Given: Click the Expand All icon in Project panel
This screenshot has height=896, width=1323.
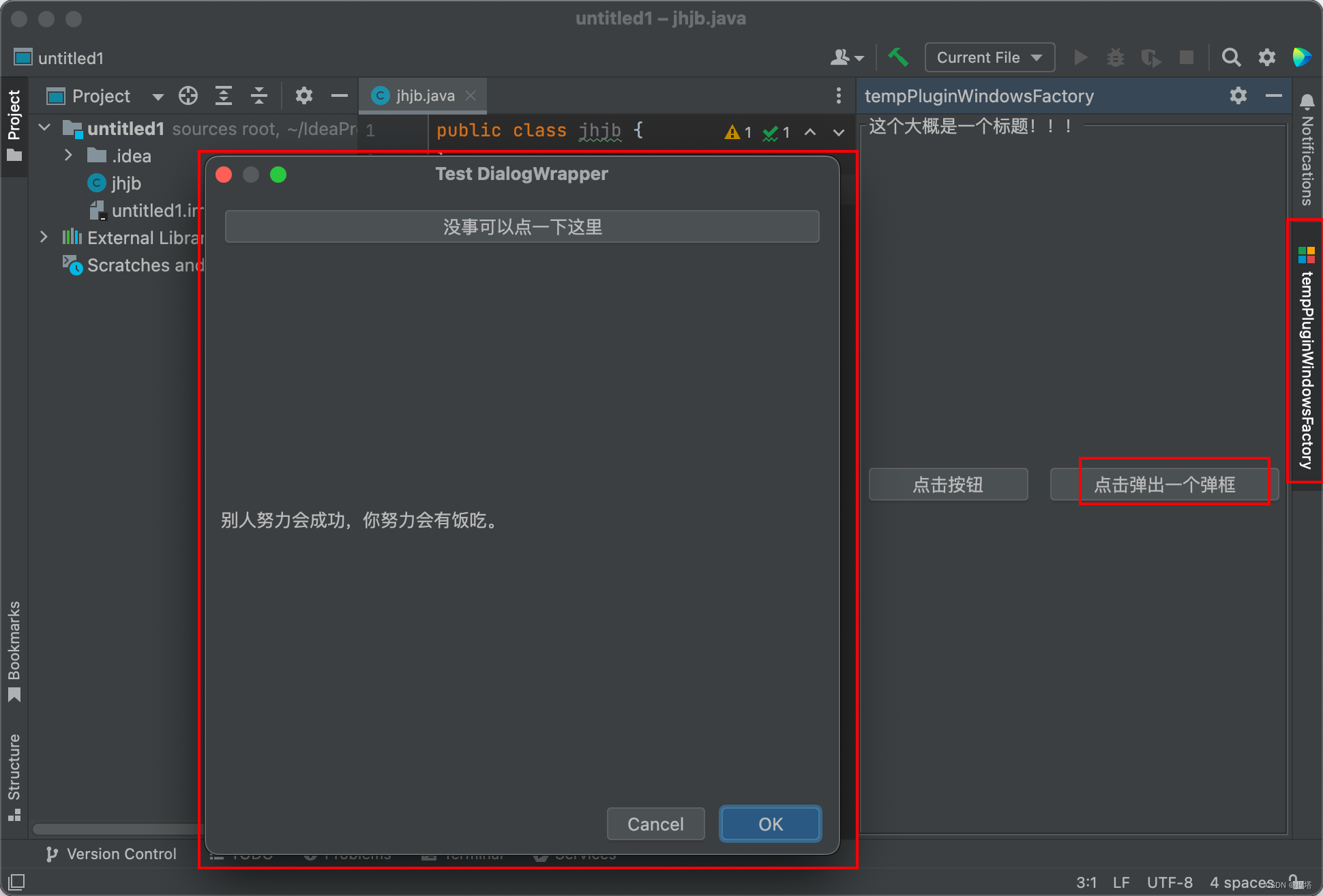Looking at the screenshot, I should tap(224, 96).
